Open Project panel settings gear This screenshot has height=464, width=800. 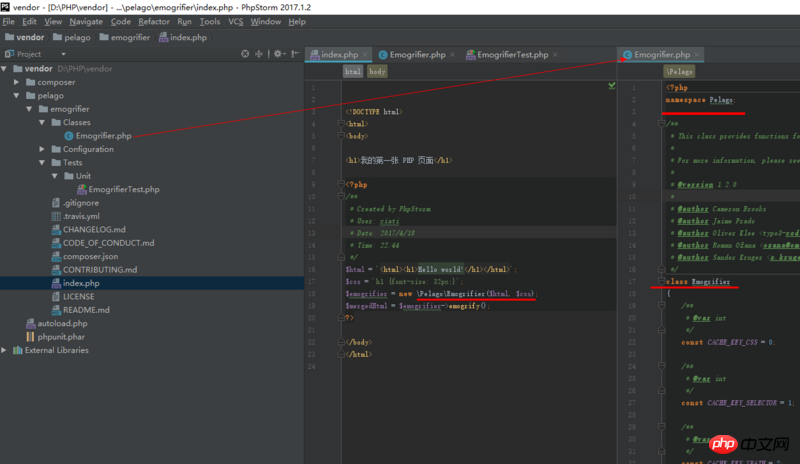278,54
